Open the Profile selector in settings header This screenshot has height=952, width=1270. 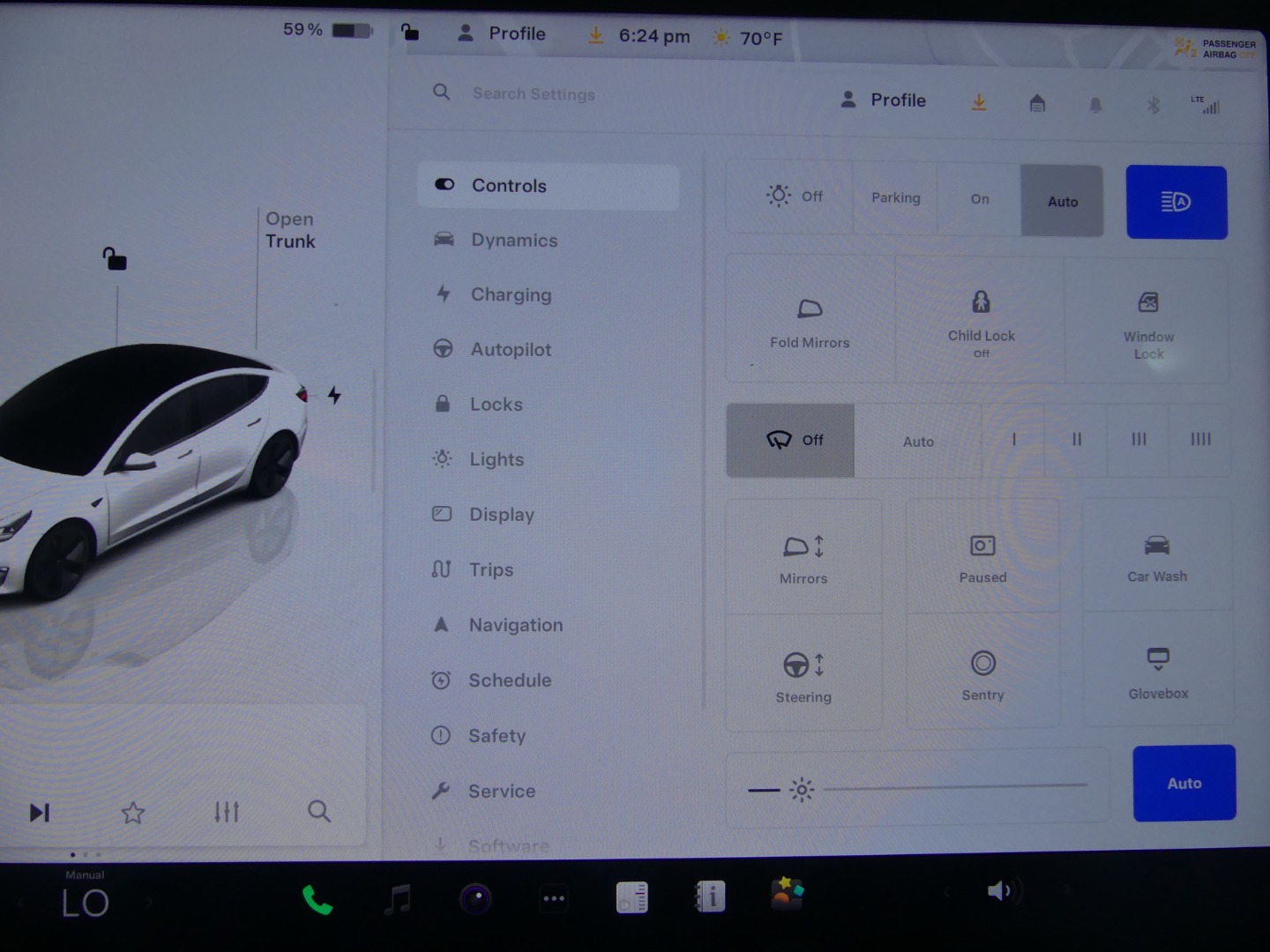coord(884,100)
